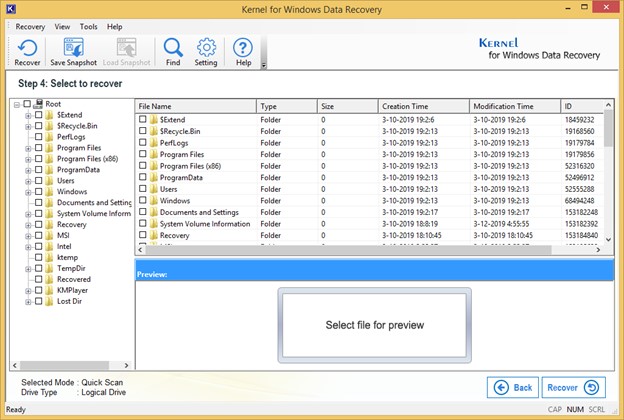Image resolution: width=624 pixels, height=420 pixels.
Task: Click the Find magnifier icon
Action: point(173,48)
